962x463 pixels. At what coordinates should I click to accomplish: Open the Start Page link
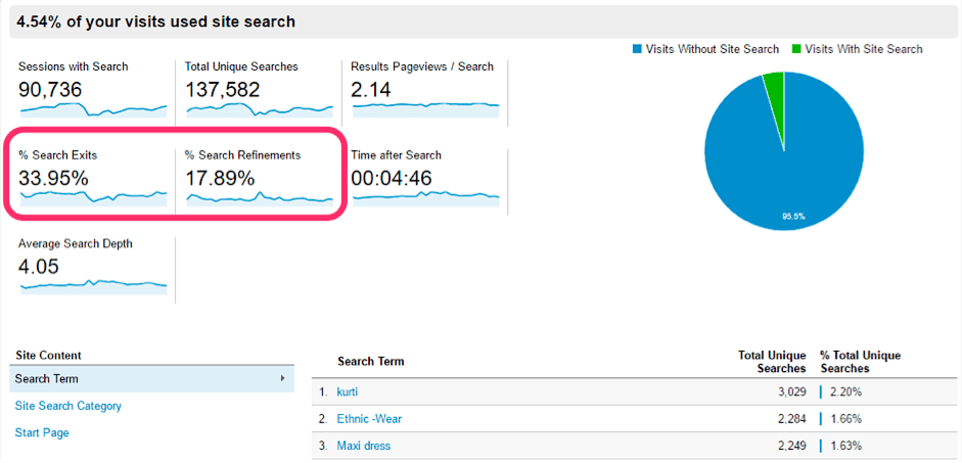click(x=42, y=433)
